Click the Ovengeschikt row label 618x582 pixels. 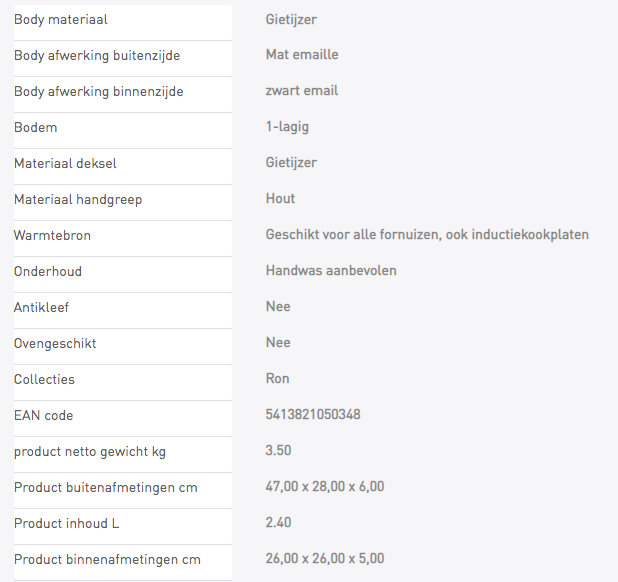(55, 343)
